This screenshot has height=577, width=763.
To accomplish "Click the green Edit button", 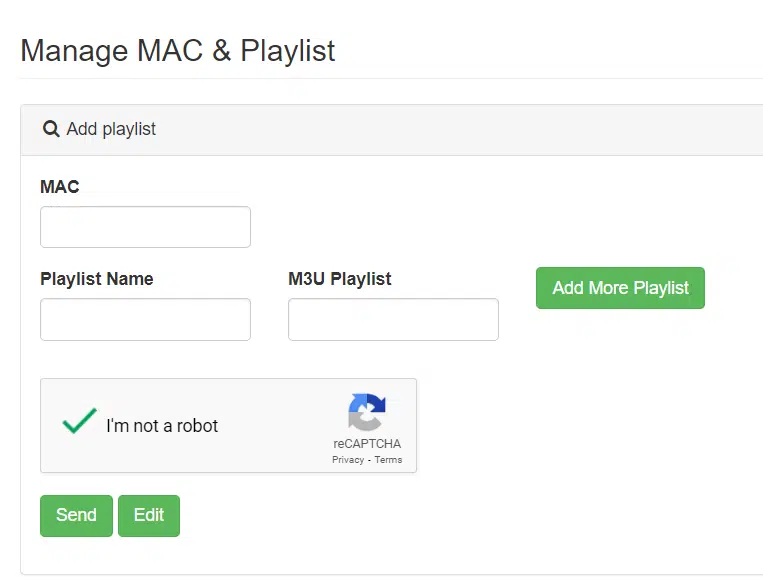I will click(149, 516).
